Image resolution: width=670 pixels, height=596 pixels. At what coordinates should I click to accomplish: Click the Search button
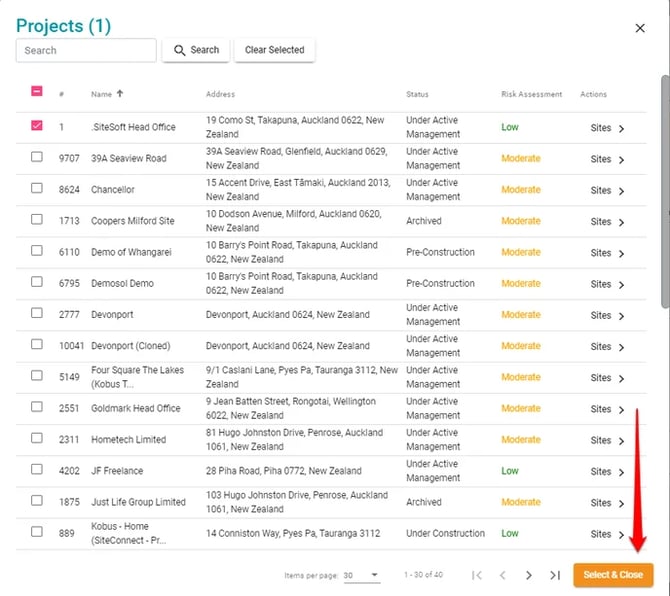pos(196,50)
